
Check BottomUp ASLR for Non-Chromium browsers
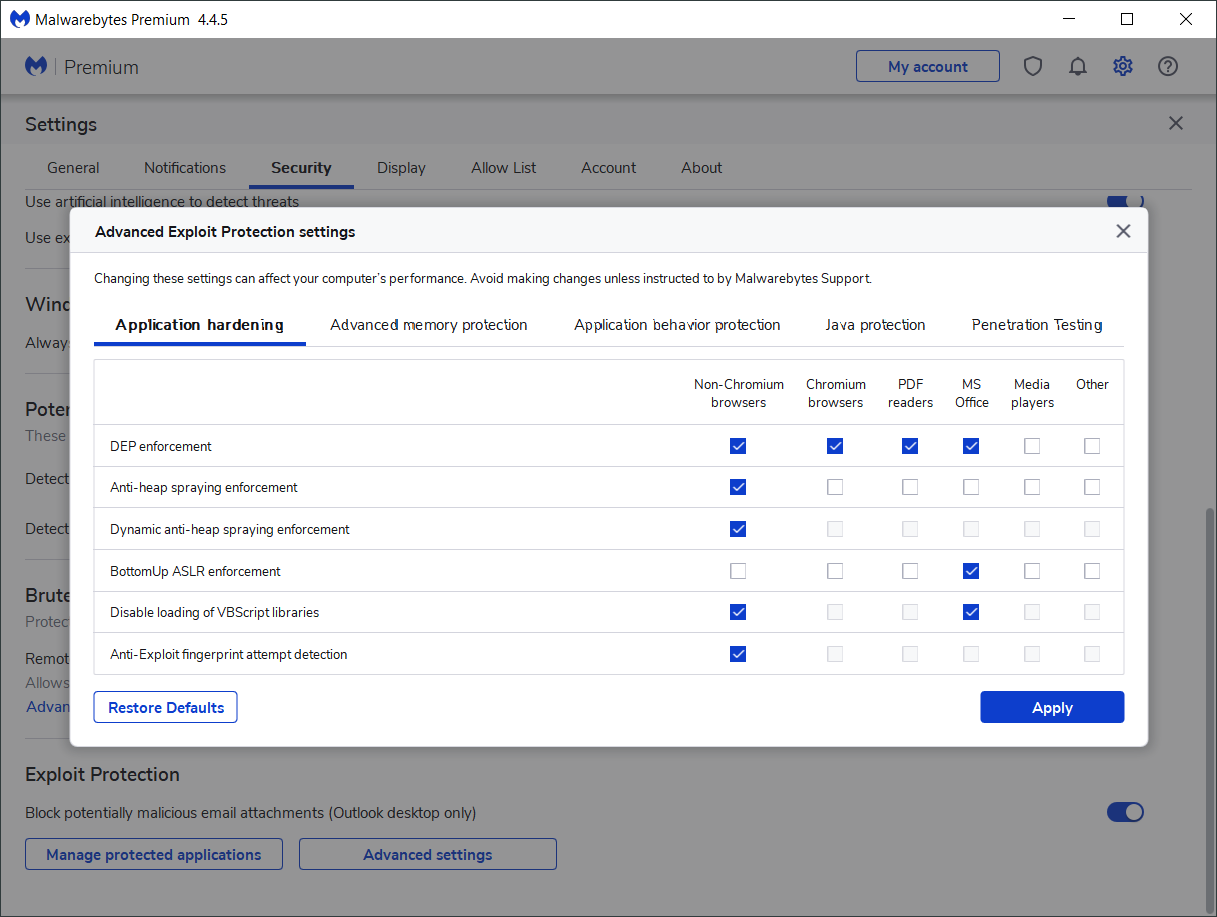738,571
